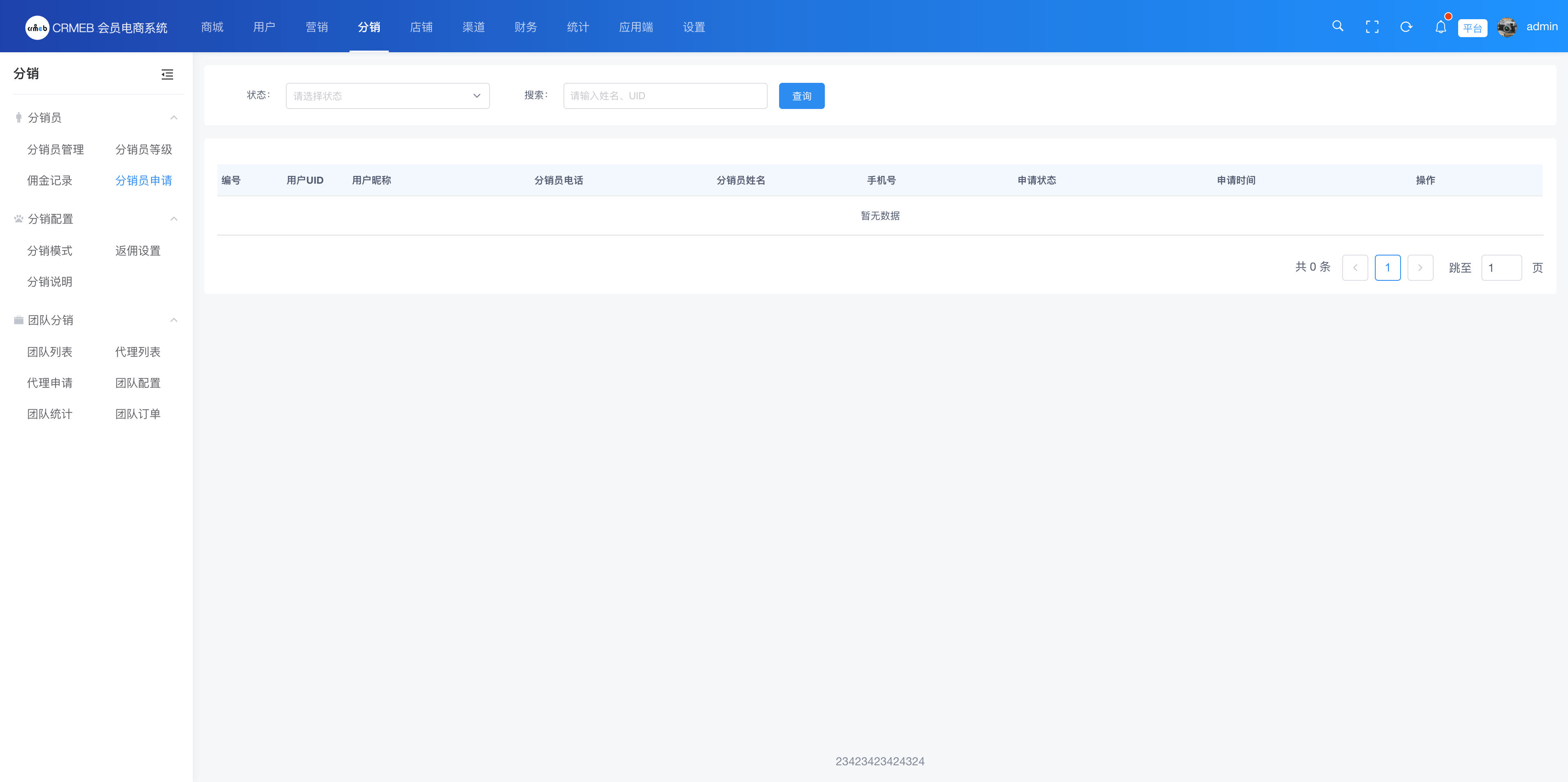This screenshot has height=782, width=1568.
Task: Open the admin user name menu
Action: (1542, 26)
